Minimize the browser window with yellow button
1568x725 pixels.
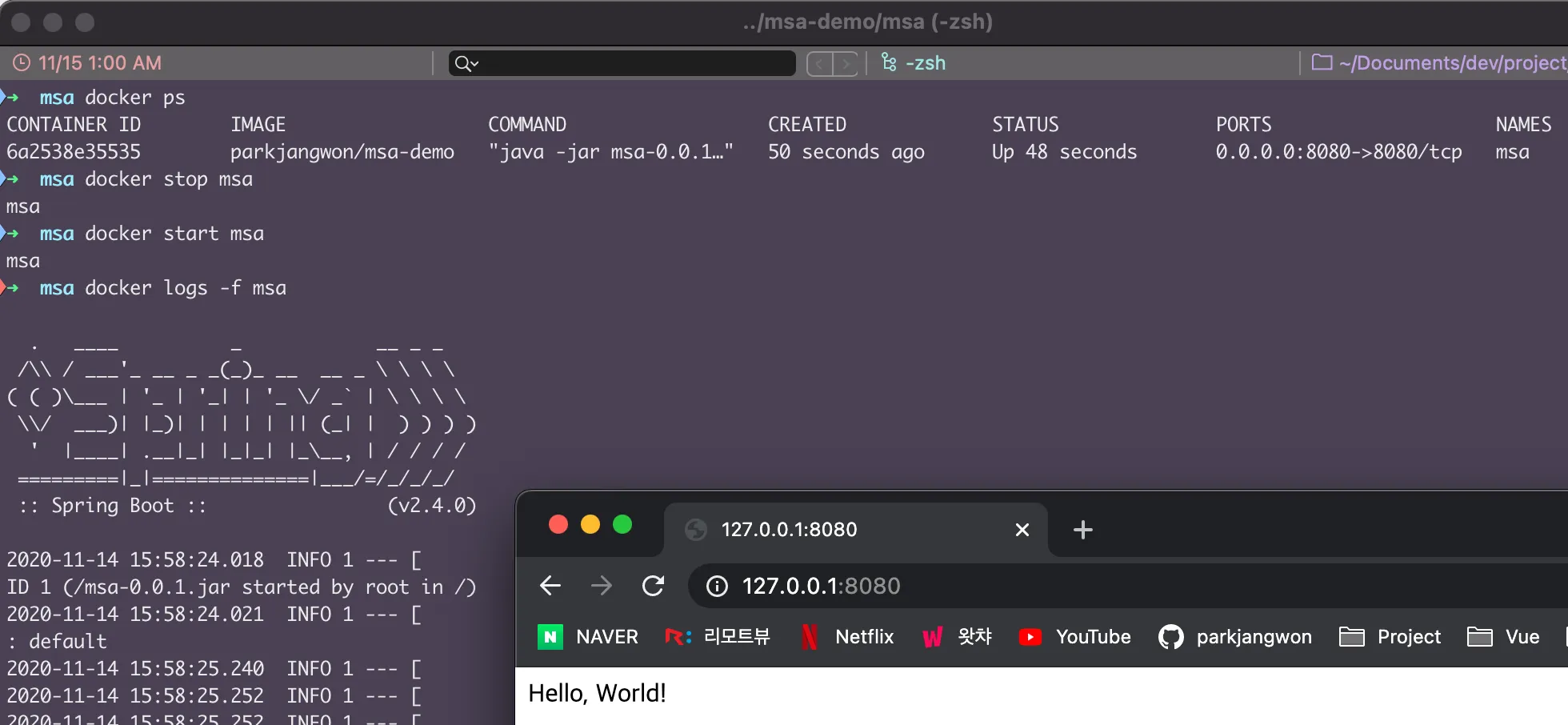coord(590,525)
